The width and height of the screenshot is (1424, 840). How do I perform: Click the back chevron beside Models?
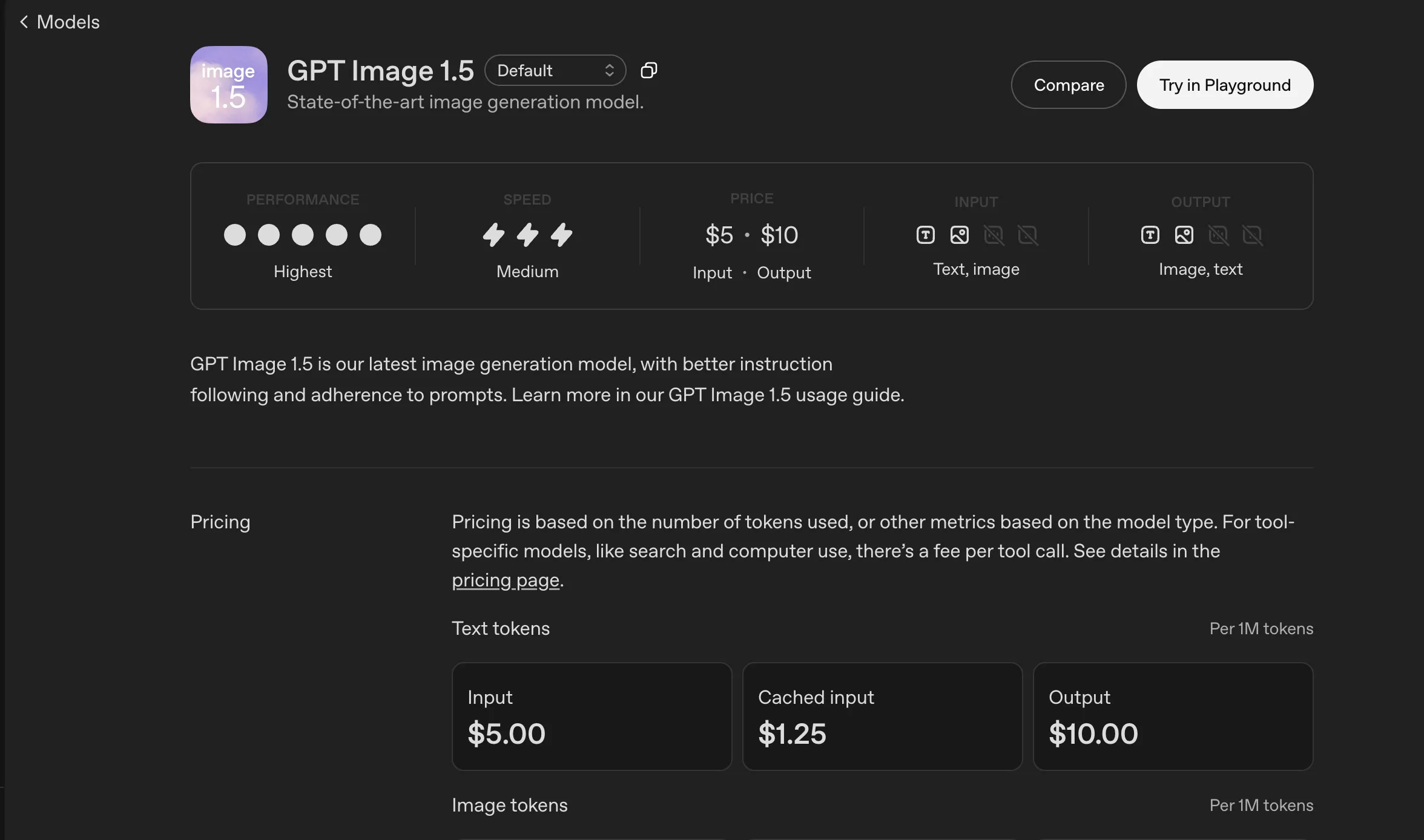[x=24, y=22]
